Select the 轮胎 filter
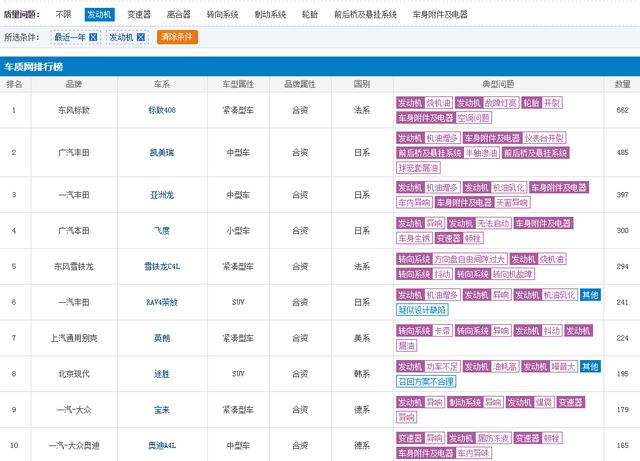The image size is (640, 461). (x=310, y=15)
